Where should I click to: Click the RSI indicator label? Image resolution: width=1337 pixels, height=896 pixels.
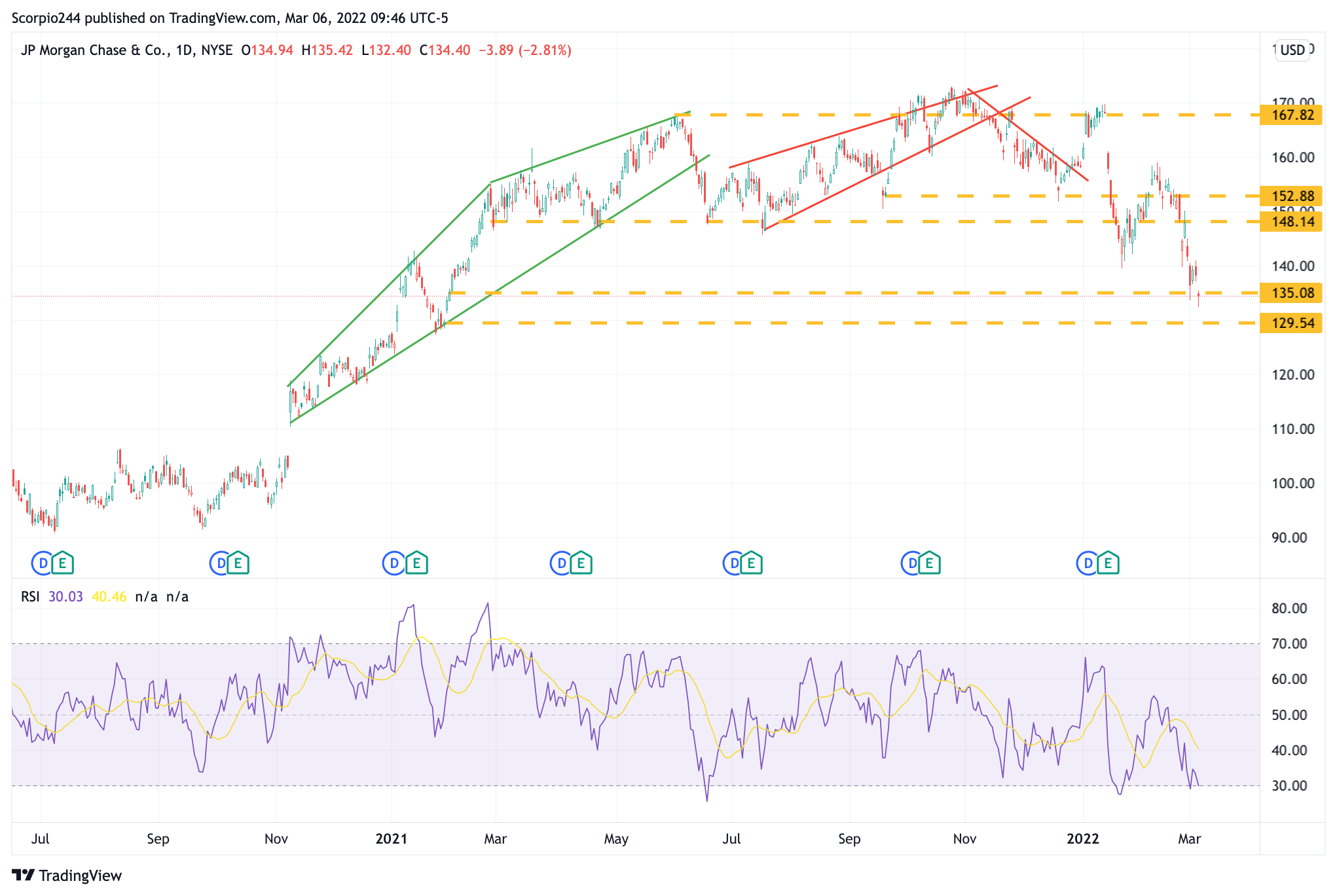(x=30, y=597)
